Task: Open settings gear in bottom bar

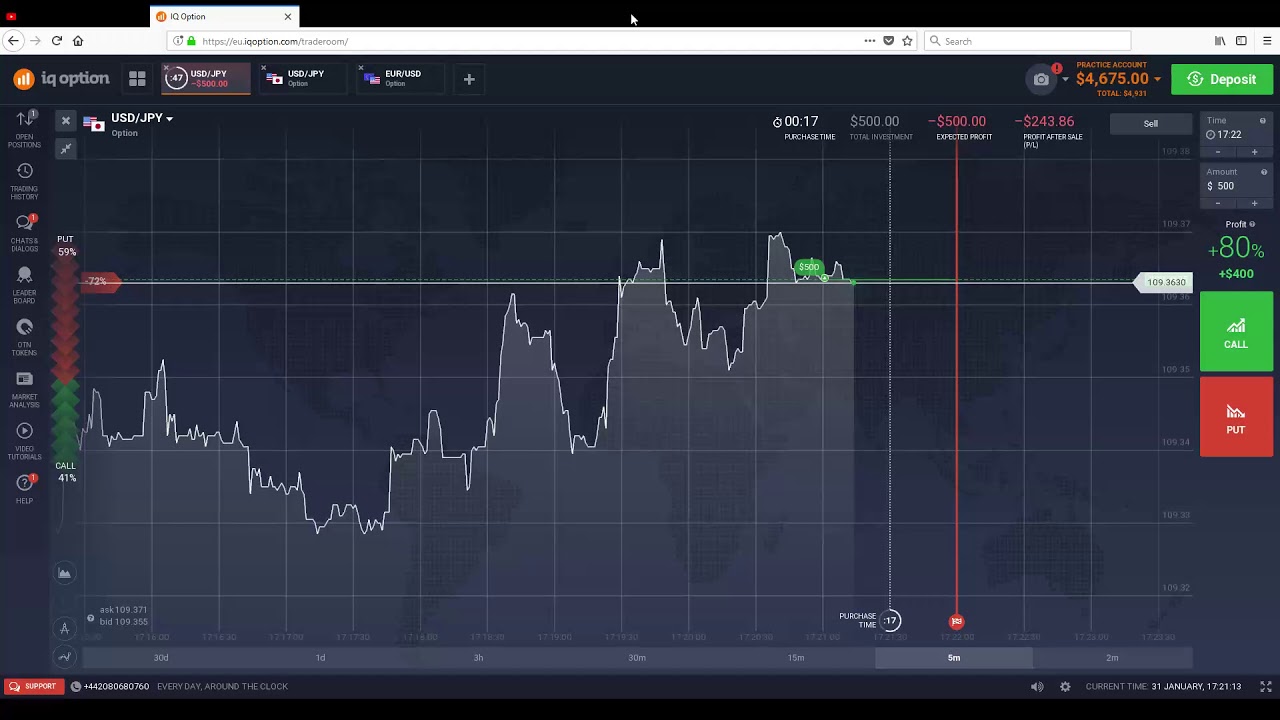Action: 1065,686
